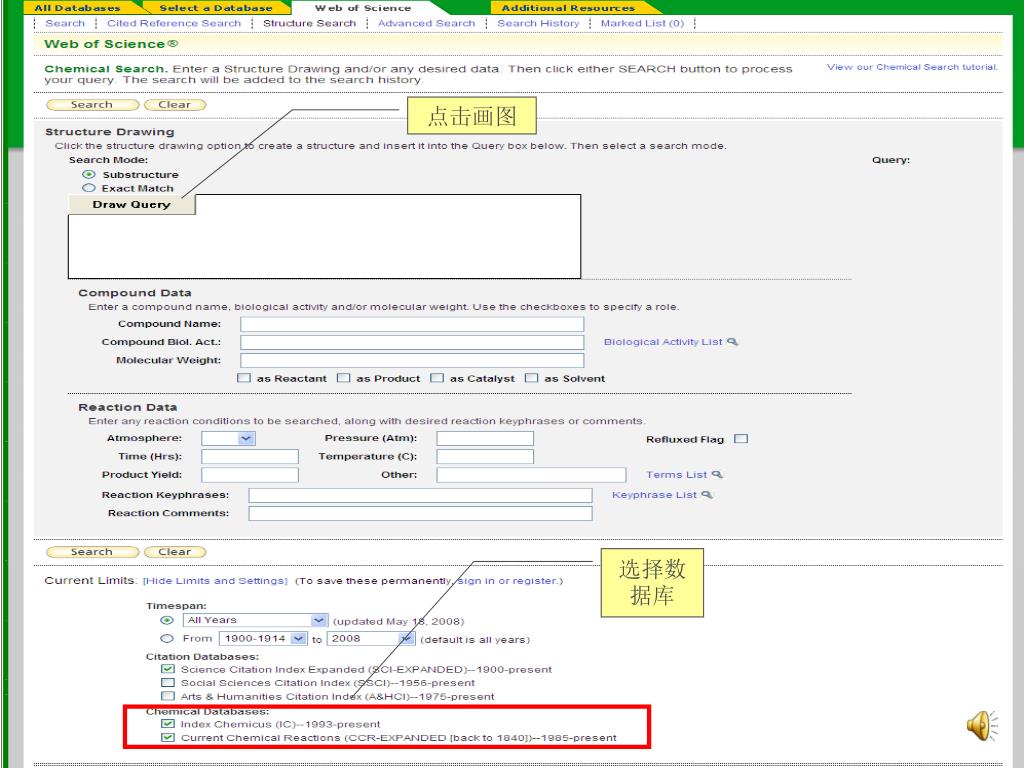This screenshot has height=768, width=1024.
Task: Open the 'to' year 2008 dropdown
Action: 370,639
